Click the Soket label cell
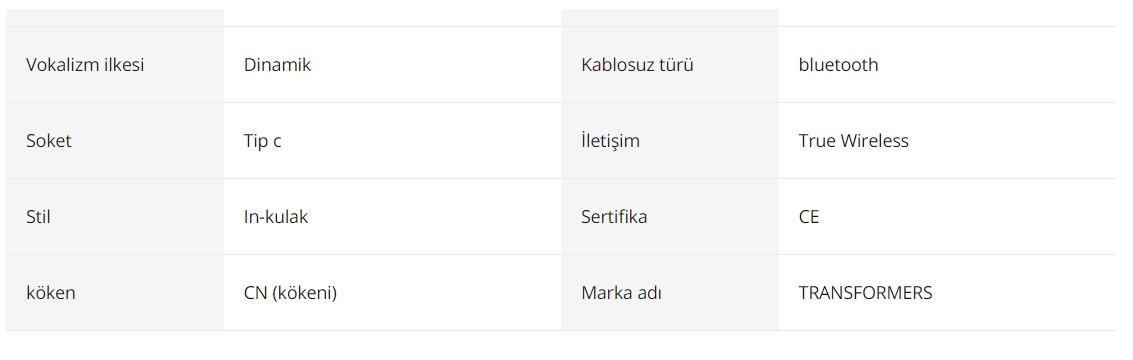Screen dimensions: 1133x360 pos(115,141)
